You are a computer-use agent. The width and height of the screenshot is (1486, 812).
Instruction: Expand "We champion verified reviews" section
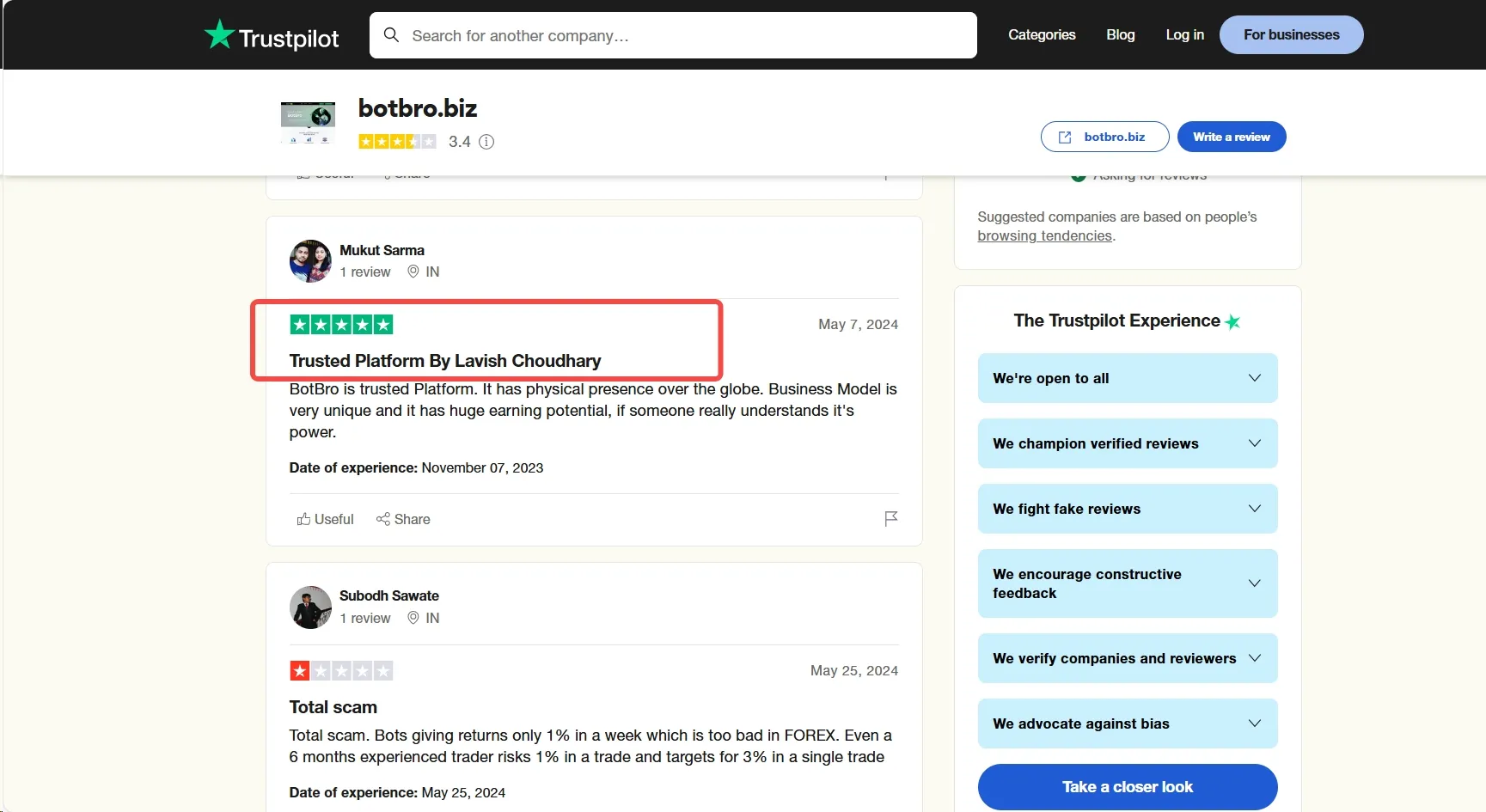click(1128, 443)
